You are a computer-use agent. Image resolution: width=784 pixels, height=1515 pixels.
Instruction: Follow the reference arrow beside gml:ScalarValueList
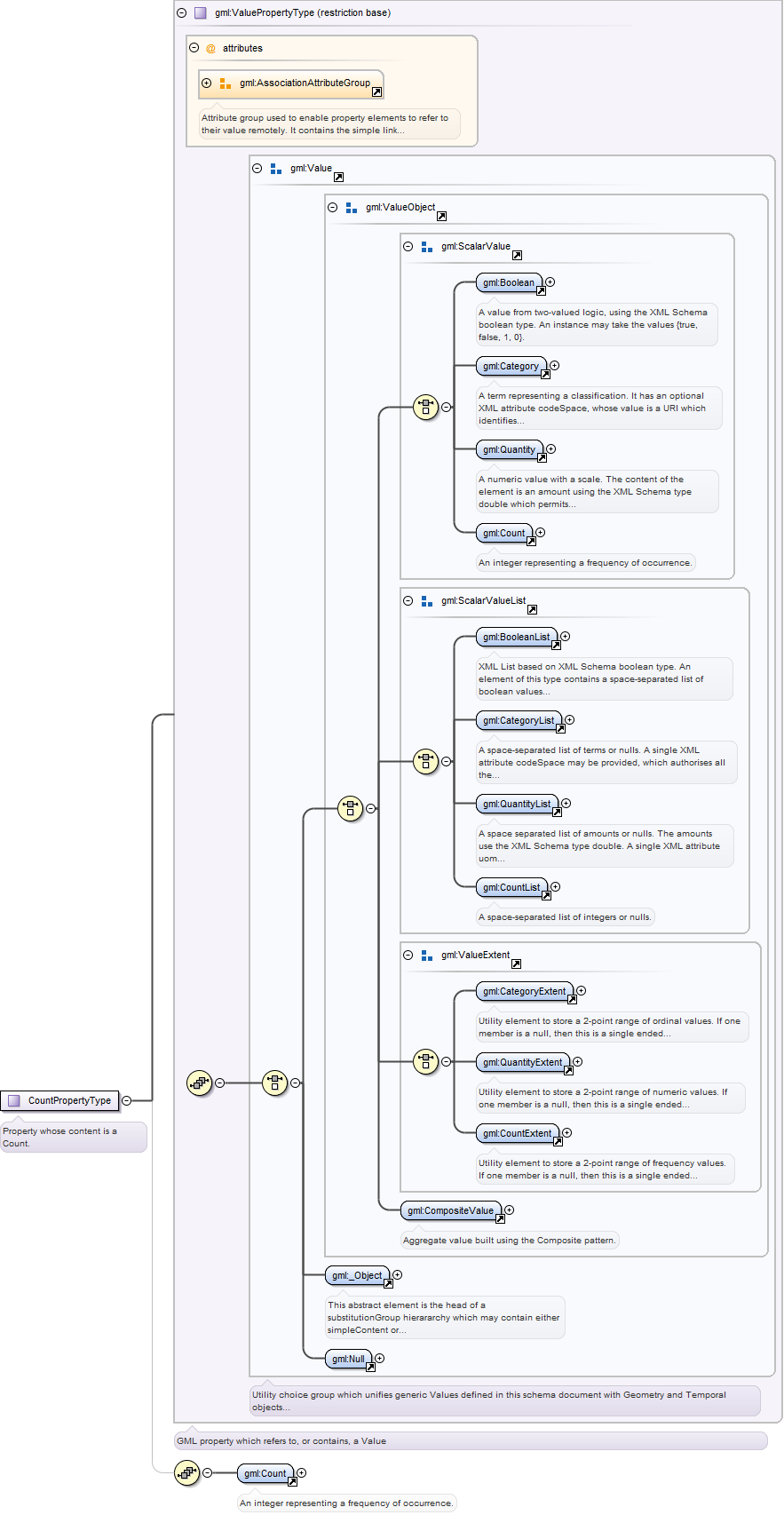pyautogui.click(x=532, y=609)
